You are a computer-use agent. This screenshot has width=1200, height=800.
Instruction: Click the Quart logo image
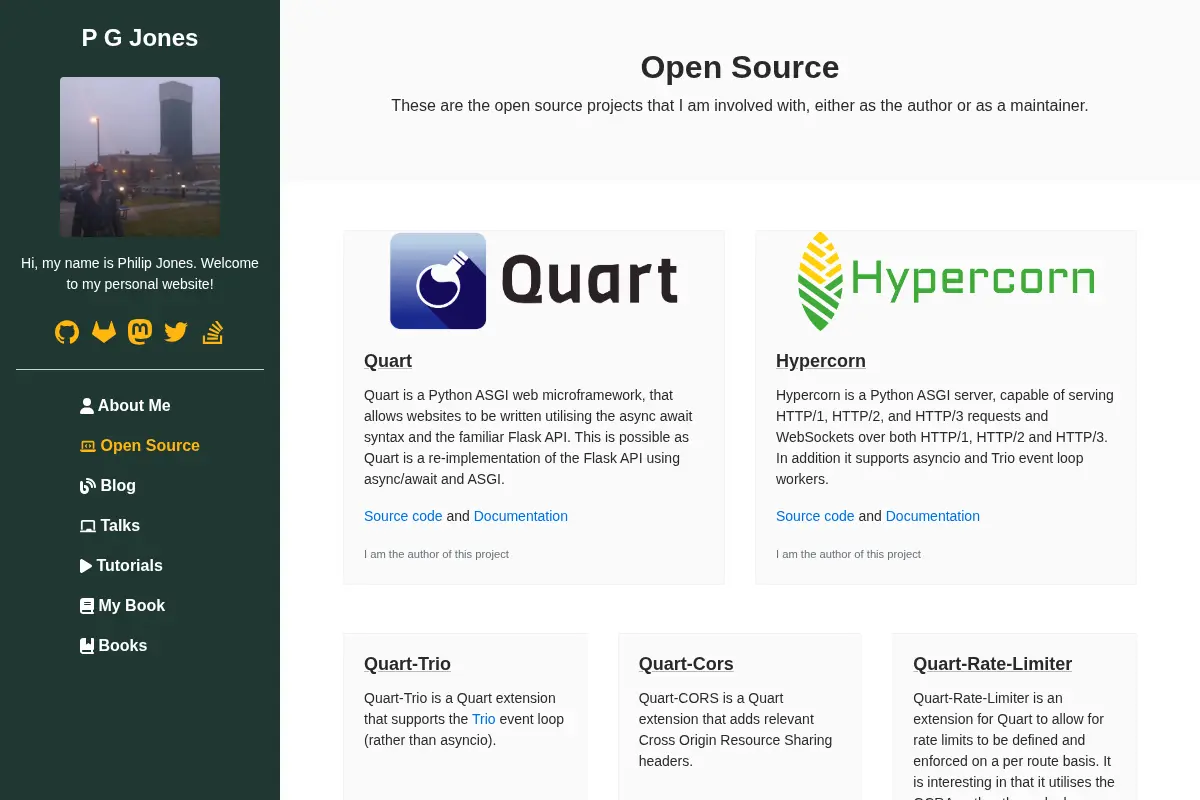(x=534, y=281)
